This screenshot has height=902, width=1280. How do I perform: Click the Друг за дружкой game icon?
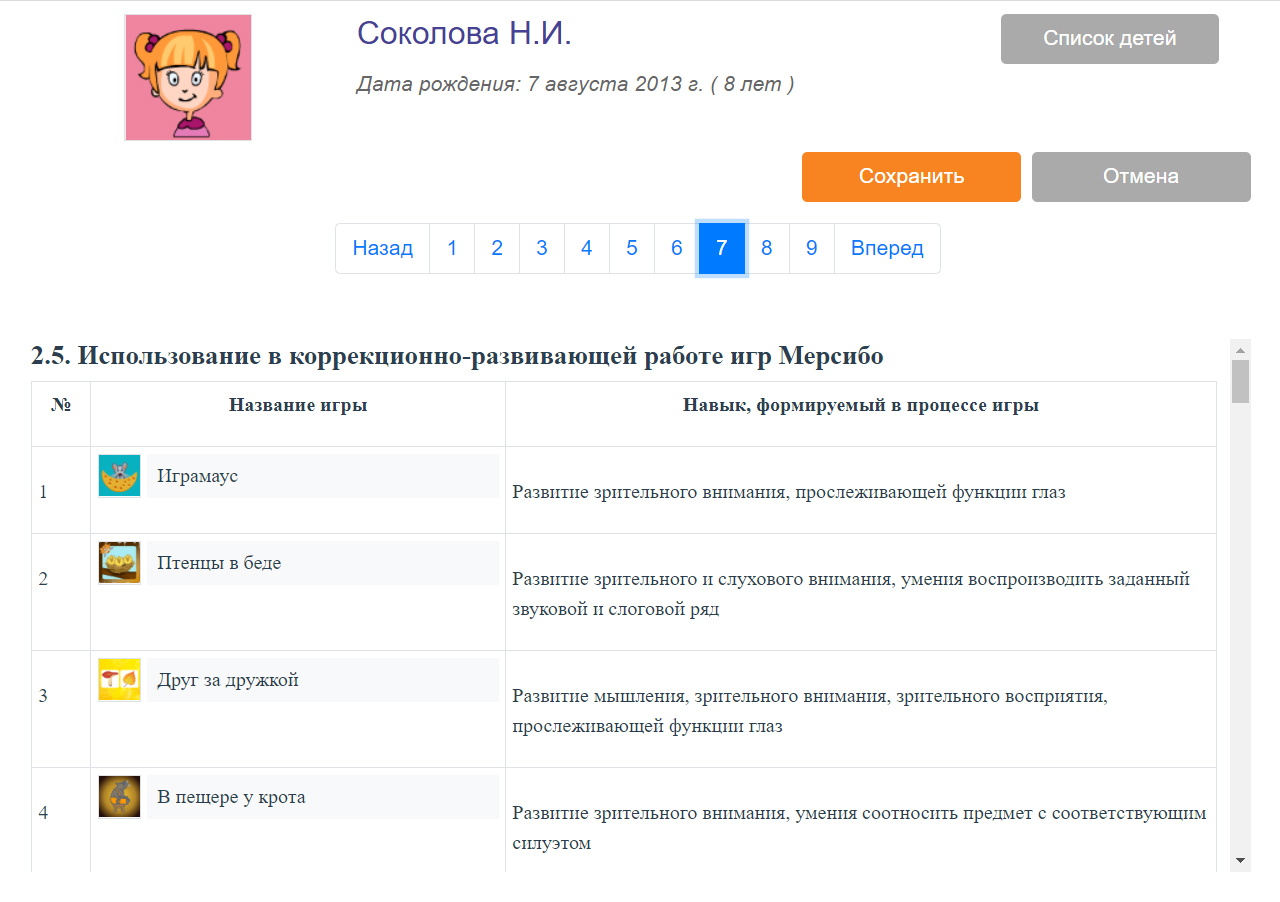(119, 680)
